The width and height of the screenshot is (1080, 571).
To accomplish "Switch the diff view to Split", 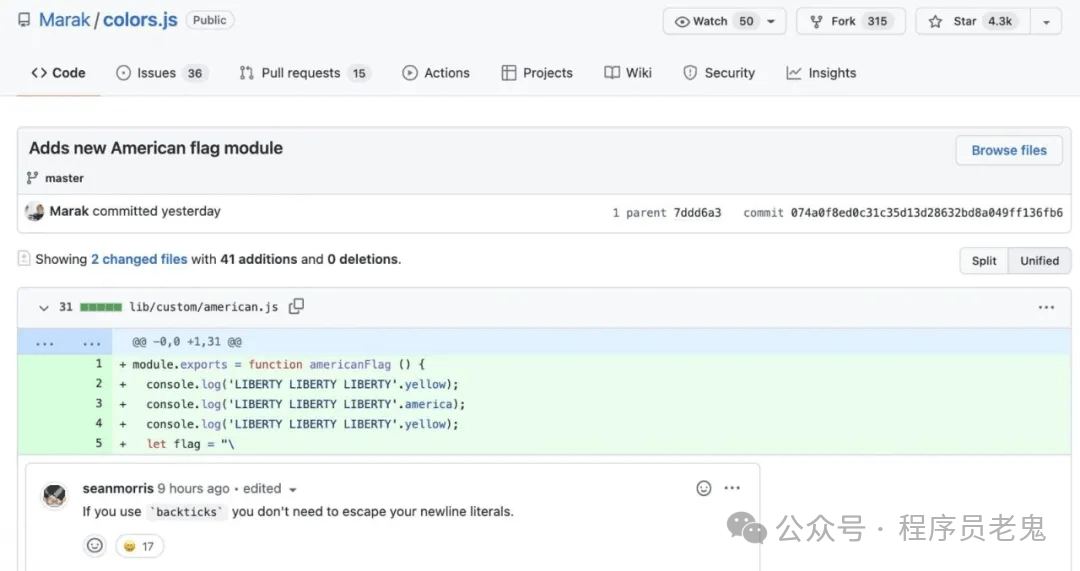I will coord(984,261).
